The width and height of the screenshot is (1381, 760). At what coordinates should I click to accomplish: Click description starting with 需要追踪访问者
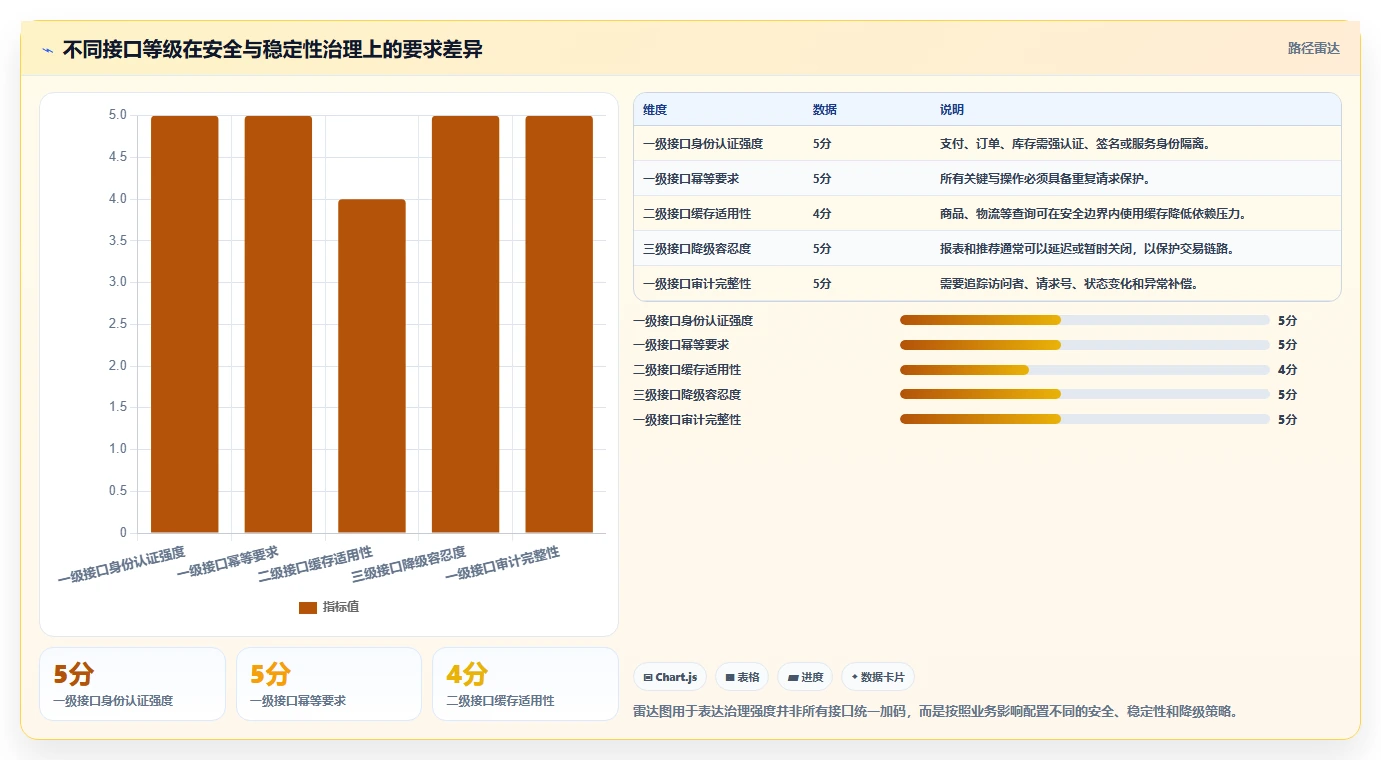[x=1069, y=283]
